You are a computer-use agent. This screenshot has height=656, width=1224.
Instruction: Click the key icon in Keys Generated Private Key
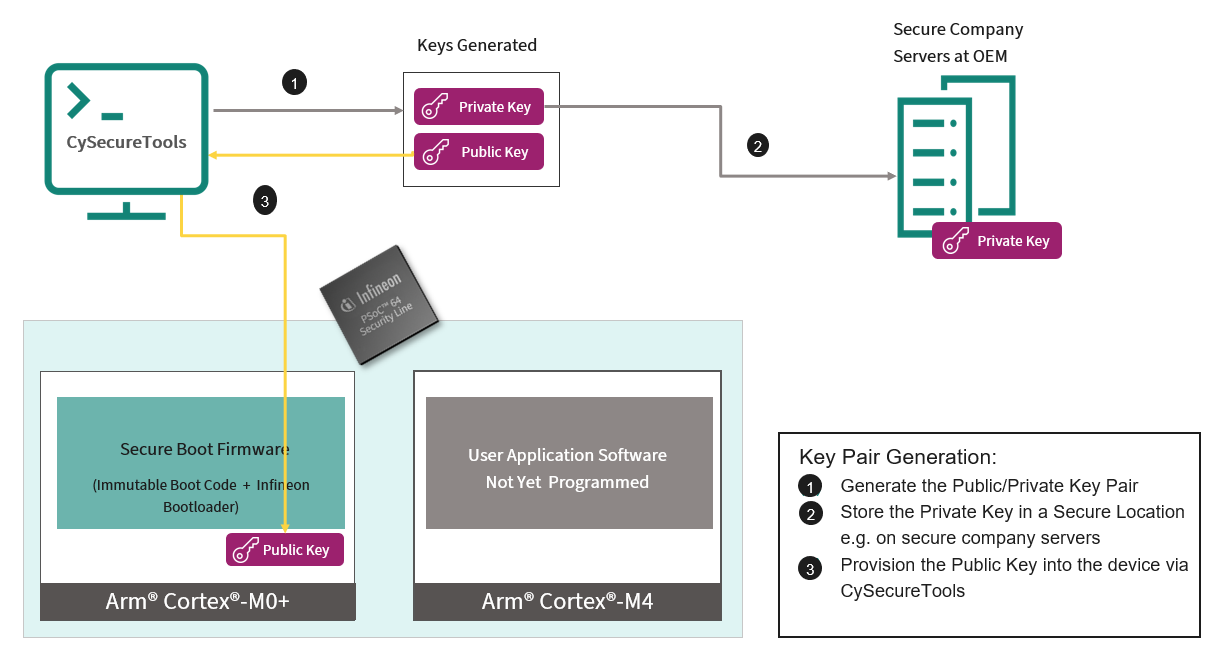435,107
